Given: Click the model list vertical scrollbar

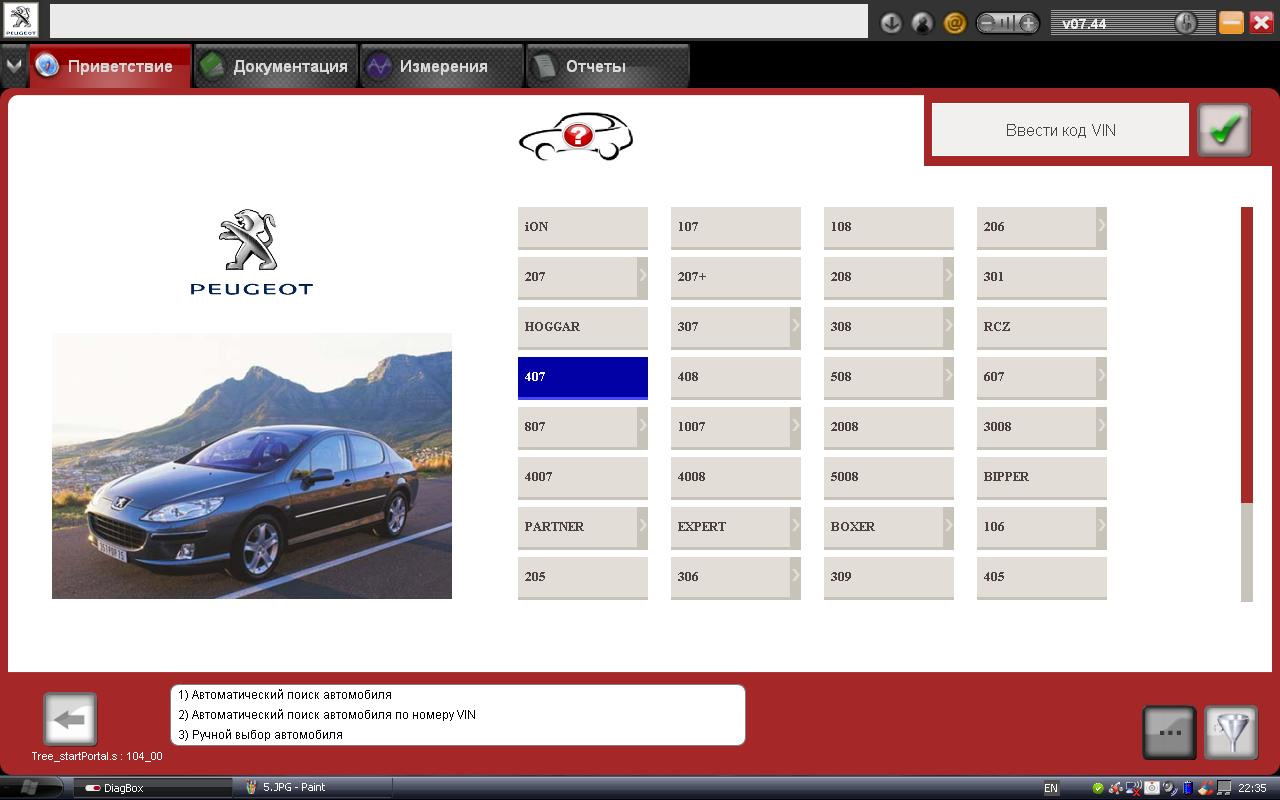Looking at the screenshot, I should point(1247,404).
